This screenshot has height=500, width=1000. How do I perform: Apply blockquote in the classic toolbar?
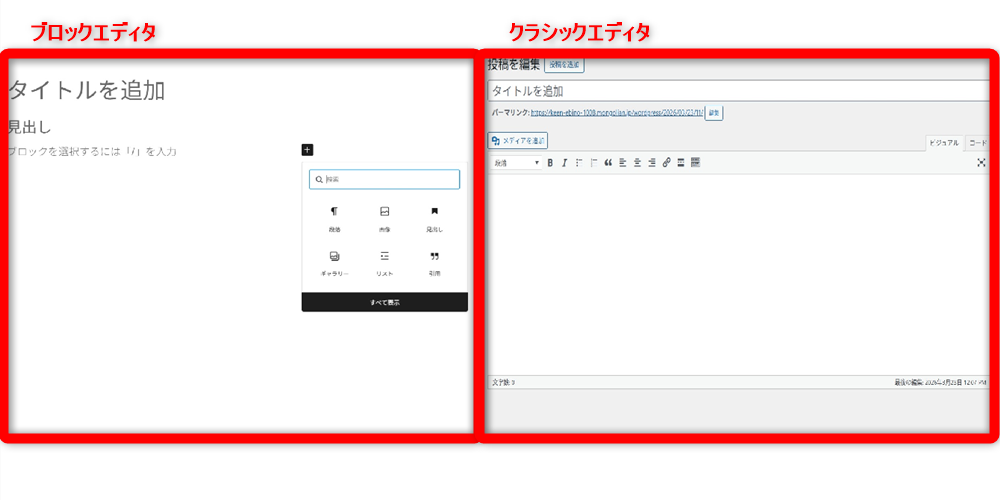[x=608, y=163]
